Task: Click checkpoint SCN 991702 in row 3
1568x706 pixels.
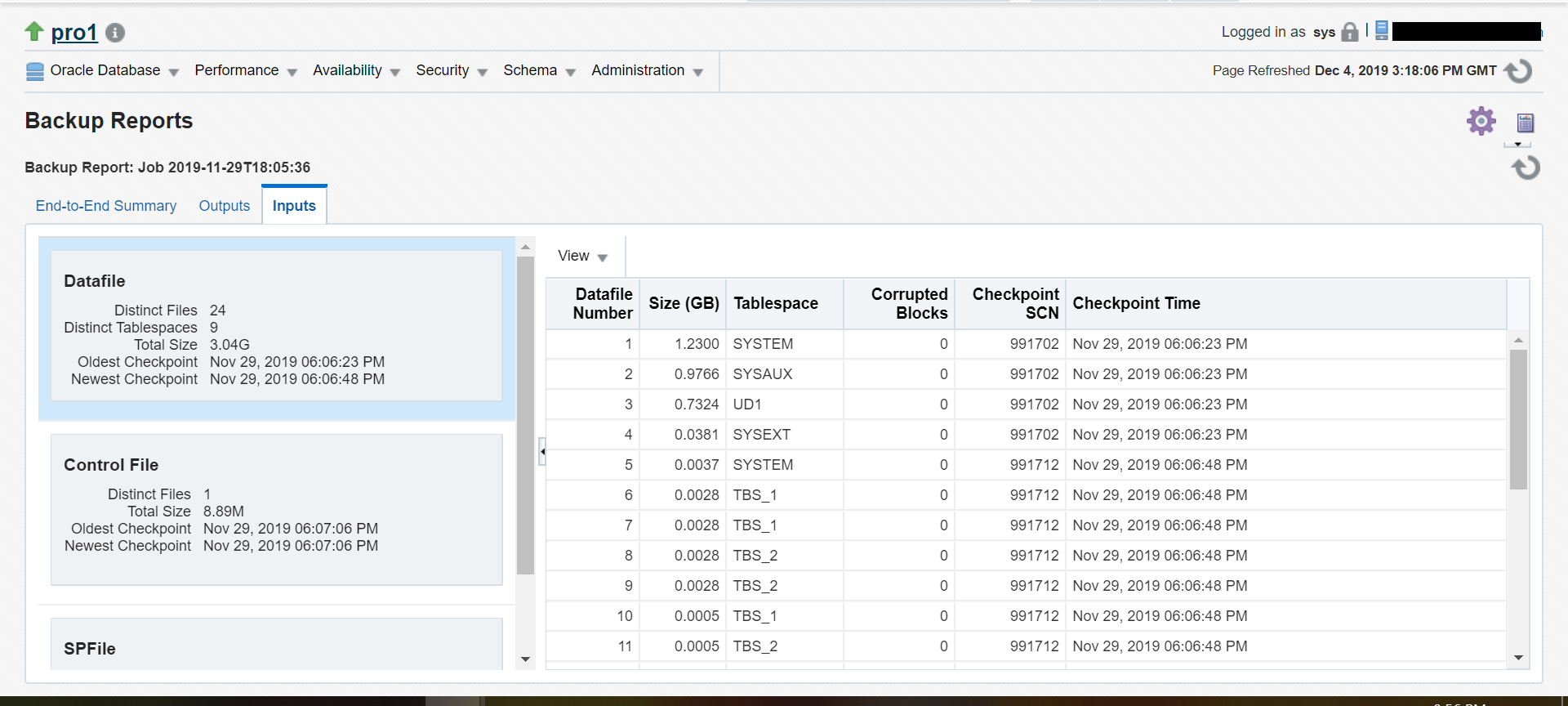Action: point(1034,404)
